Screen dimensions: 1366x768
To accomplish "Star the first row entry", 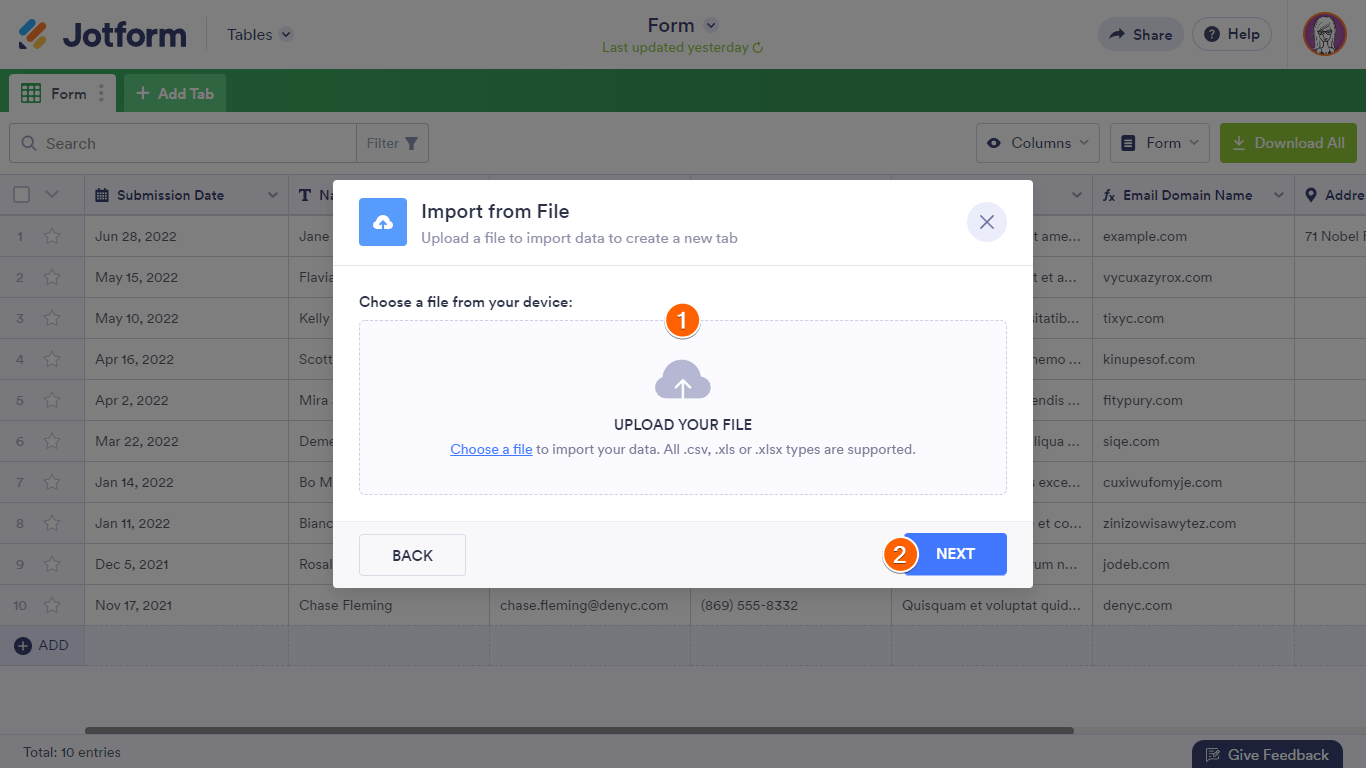I will click(x=52, y=237).
